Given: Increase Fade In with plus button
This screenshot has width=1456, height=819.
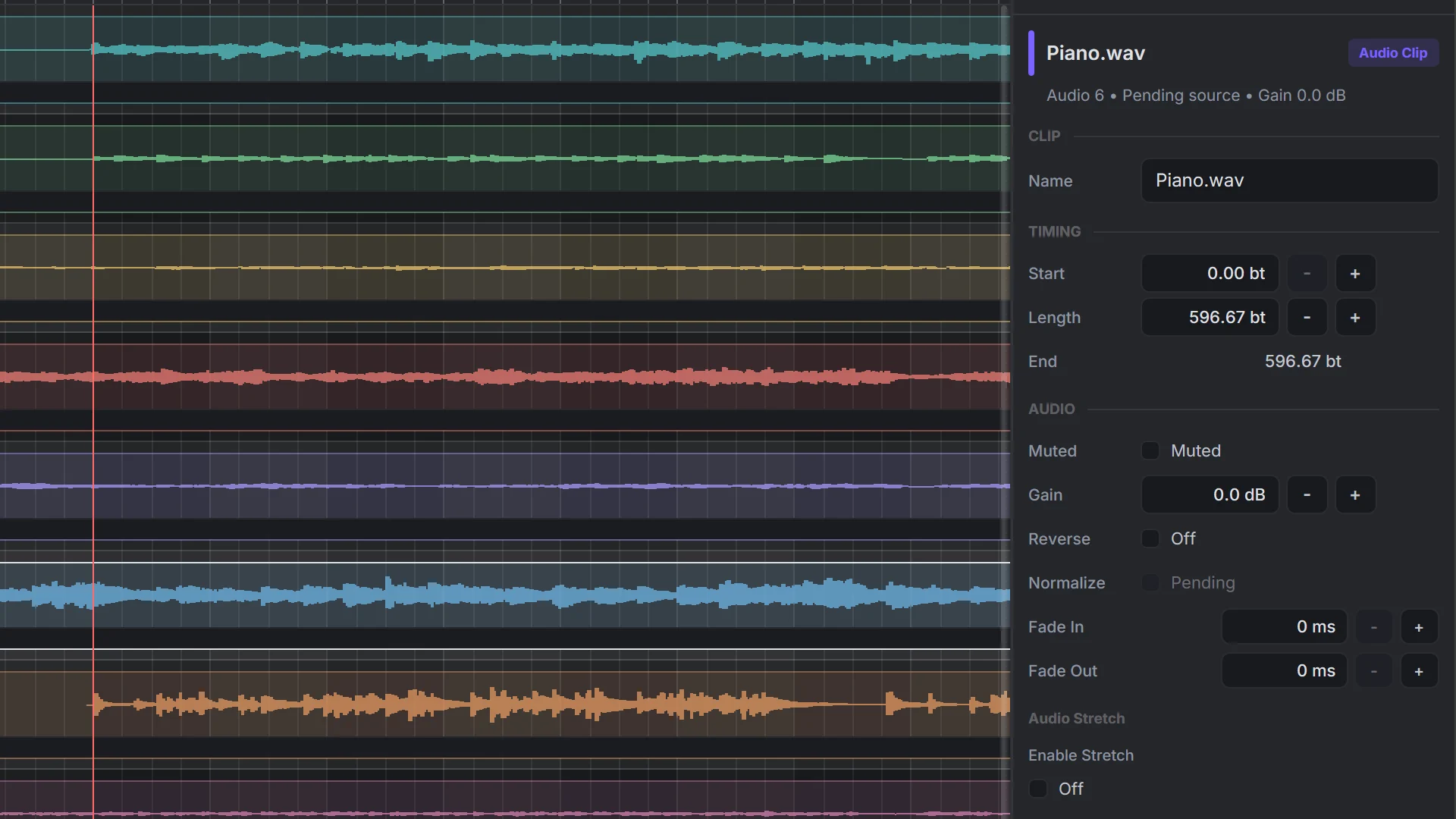Looking at the screenshot, I should click(x=1419, y=626).
